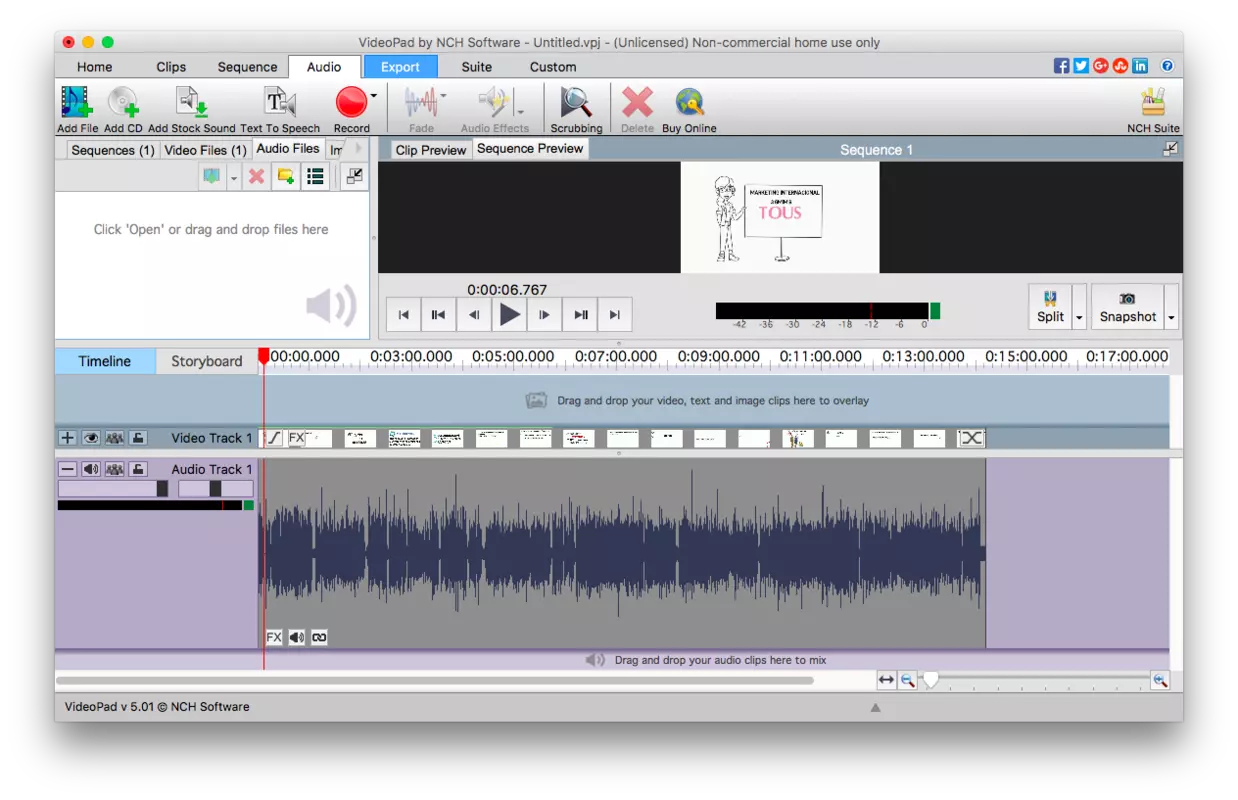Open the Home ribbon tab
Viewport: 1238px width, 800px height.
(95, 67)
